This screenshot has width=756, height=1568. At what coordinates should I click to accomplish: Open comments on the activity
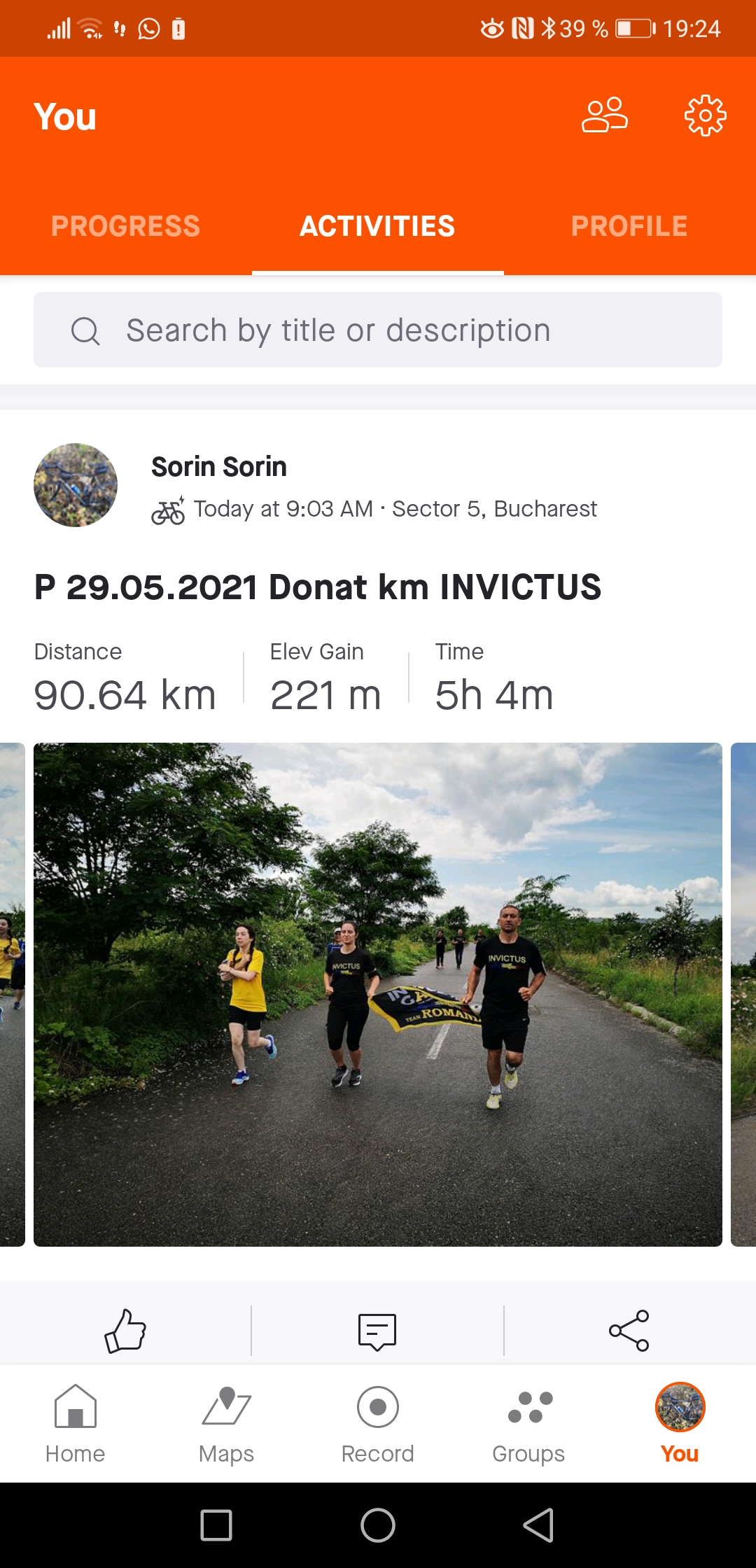(377, 1331)
